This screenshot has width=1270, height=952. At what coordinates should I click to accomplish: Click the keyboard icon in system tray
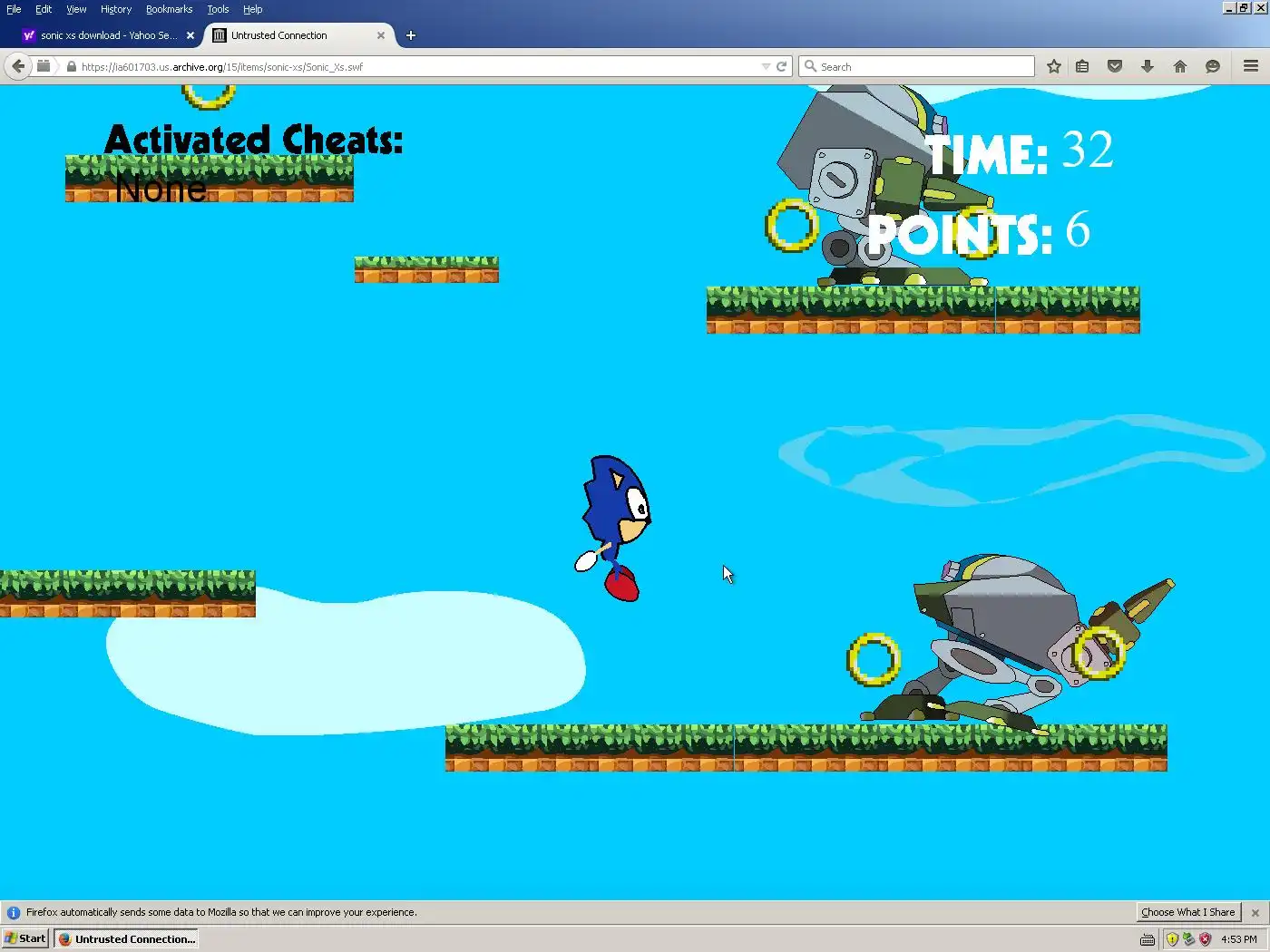[1148, 939]
